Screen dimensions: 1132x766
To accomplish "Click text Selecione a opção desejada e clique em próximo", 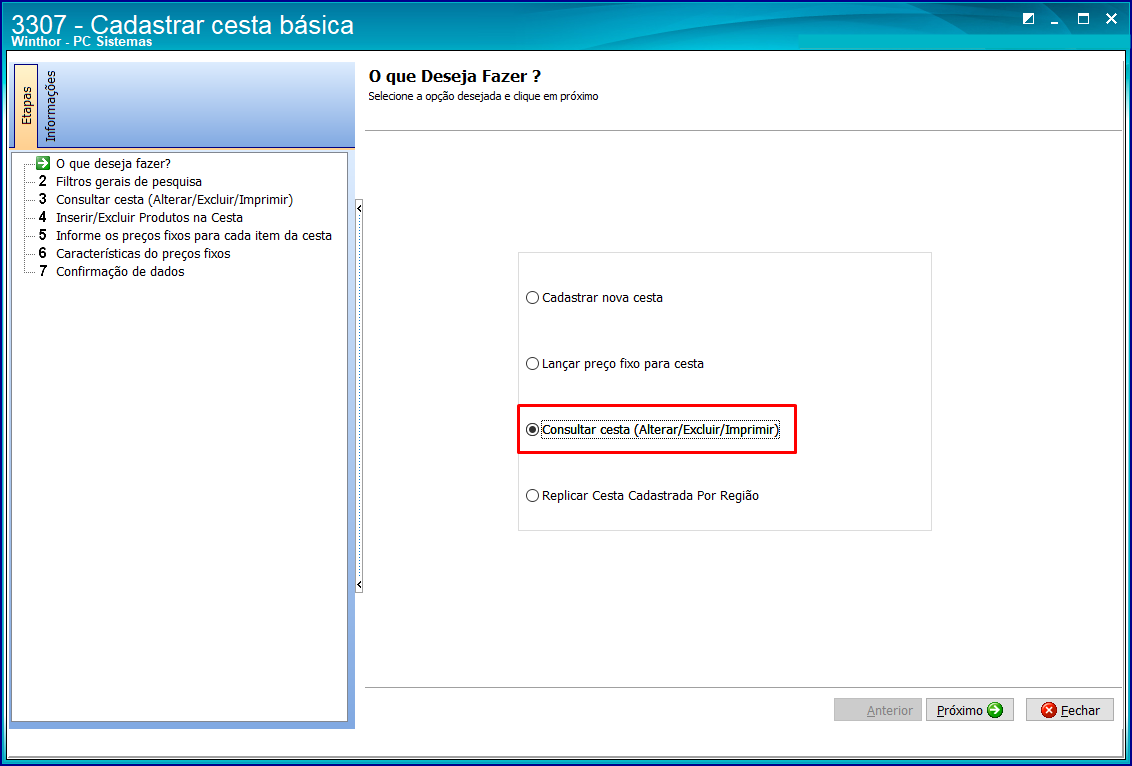I will 483,96.
